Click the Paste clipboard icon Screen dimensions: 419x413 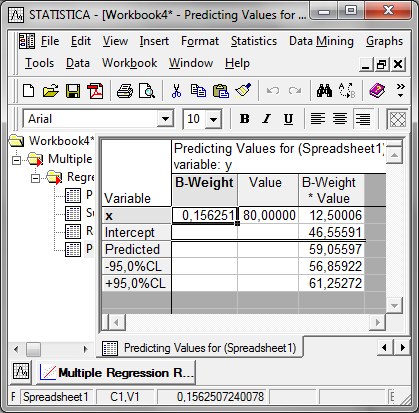point(220,91)
